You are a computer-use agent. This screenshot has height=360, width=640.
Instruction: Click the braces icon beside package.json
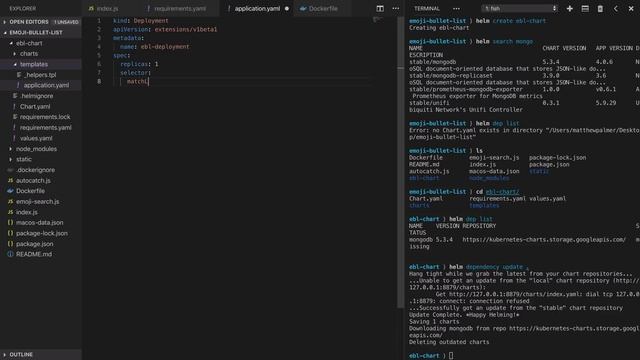(10, 244)
